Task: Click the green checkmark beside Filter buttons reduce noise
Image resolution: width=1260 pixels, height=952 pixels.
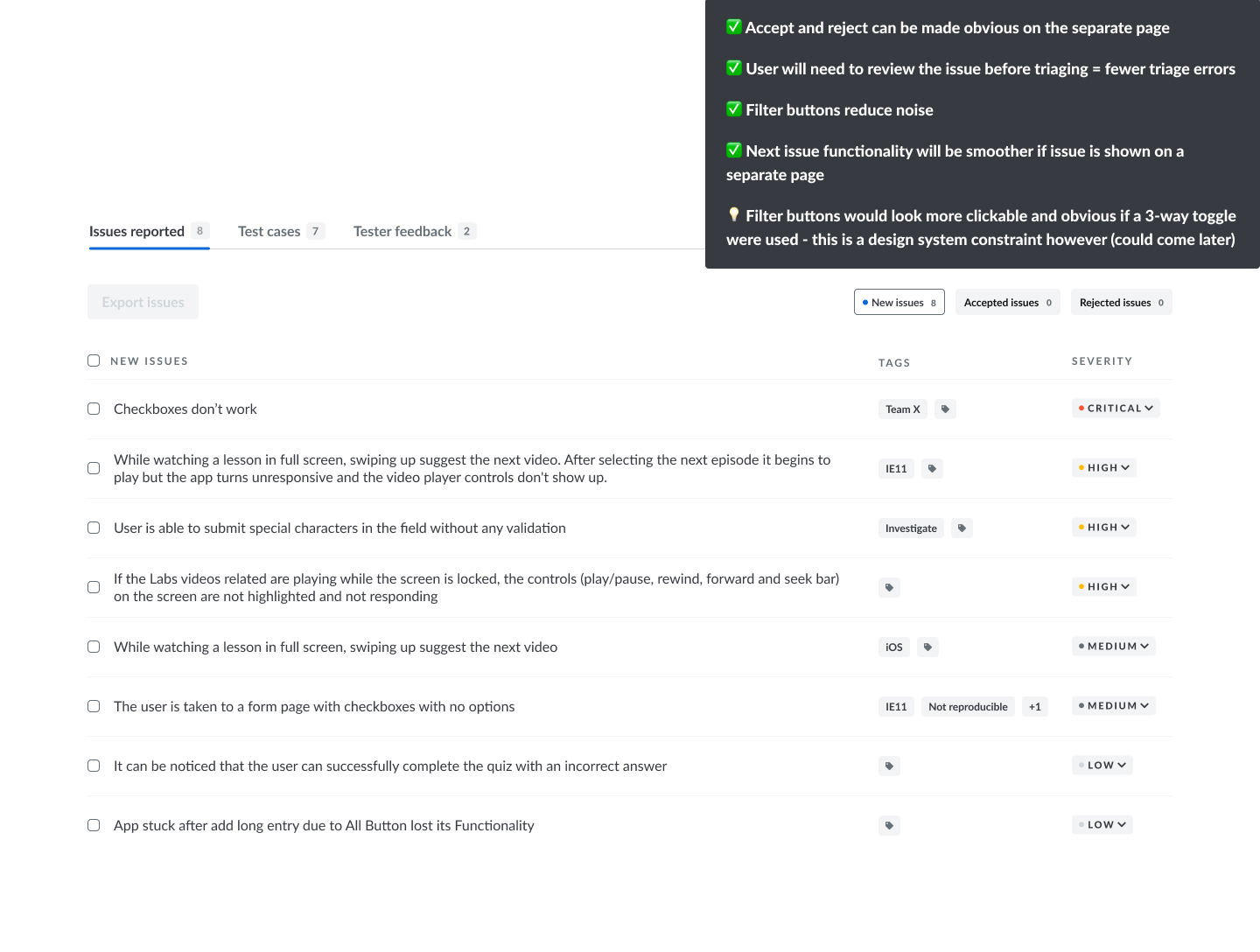Action: 733,108
